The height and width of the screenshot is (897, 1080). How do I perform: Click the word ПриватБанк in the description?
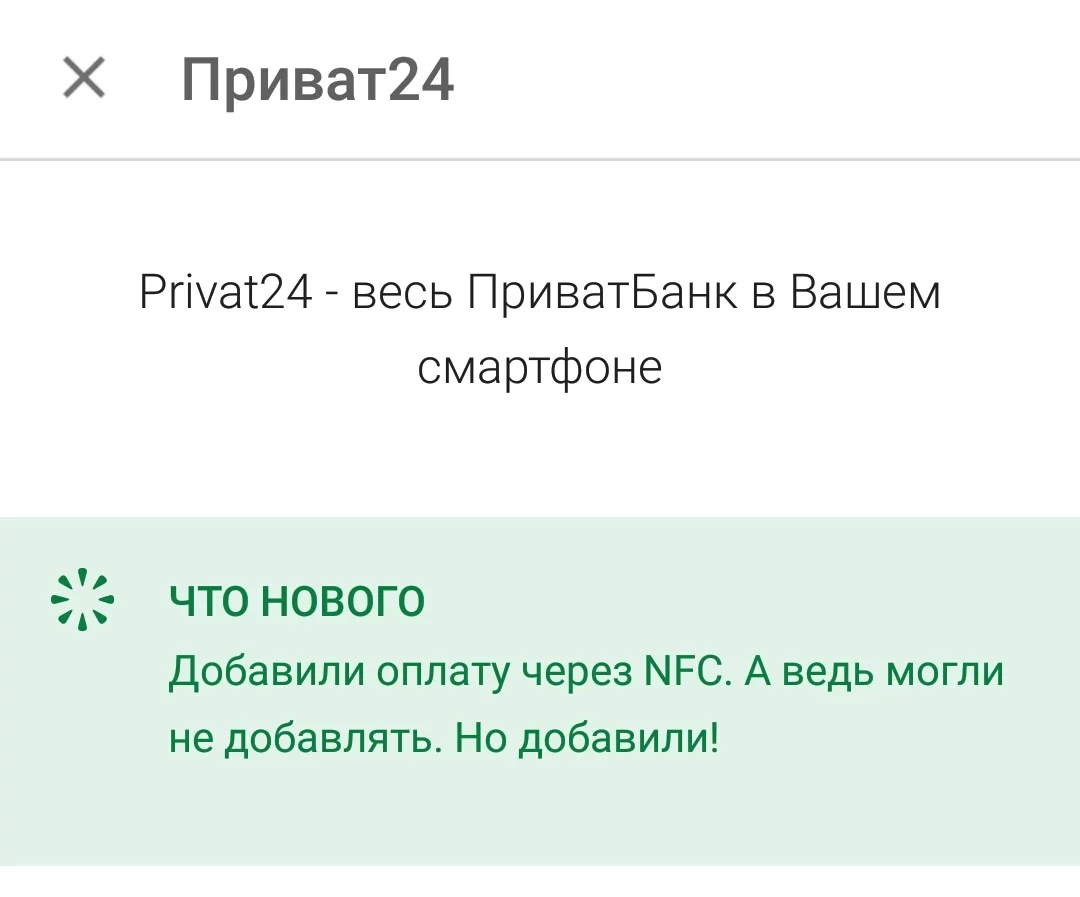click(602, 294)
